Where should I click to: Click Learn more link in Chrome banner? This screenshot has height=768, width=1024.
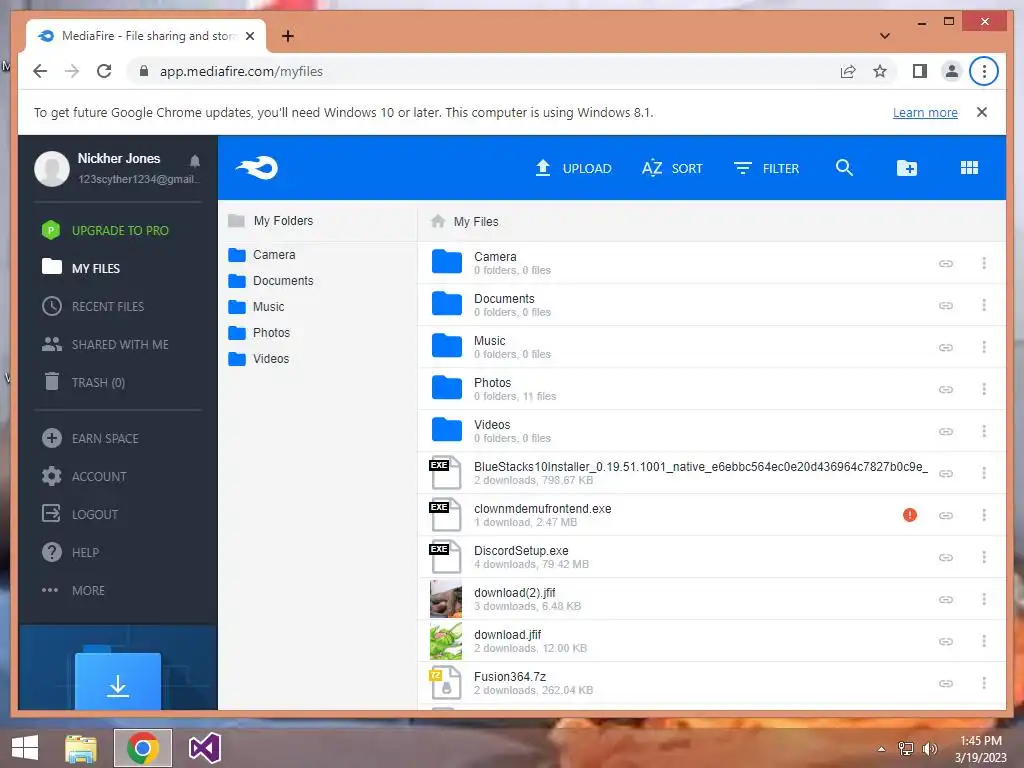(x=925, y=112)
